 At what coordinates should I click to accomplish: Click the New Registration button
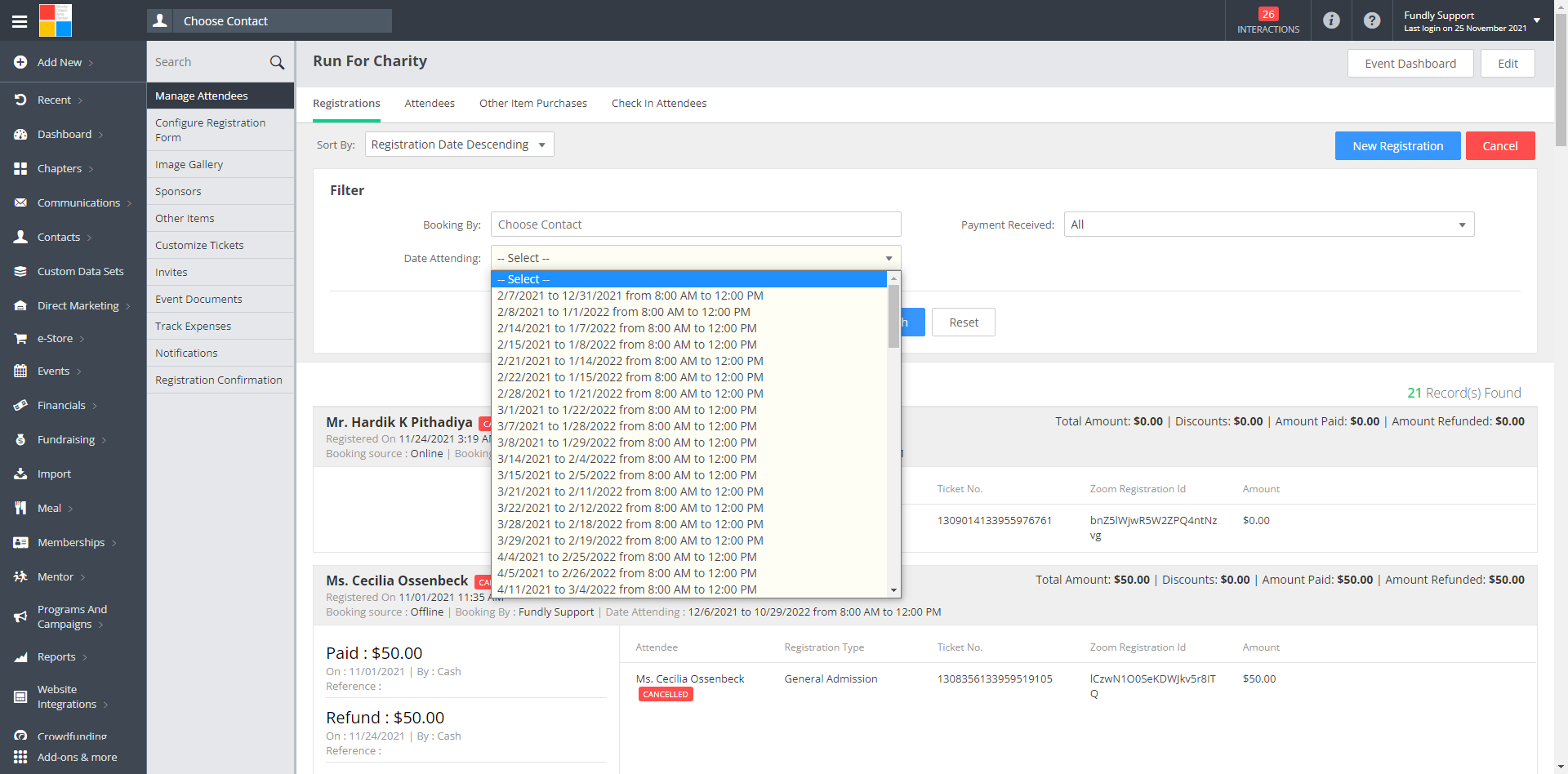(x=1397, y=145)
